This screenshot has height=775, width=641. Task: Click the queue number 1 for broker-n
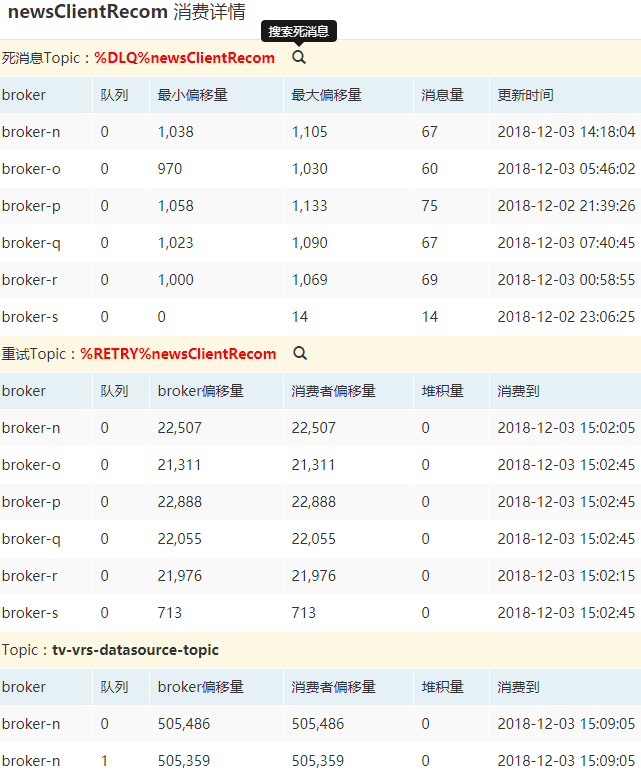pos(104,761)
